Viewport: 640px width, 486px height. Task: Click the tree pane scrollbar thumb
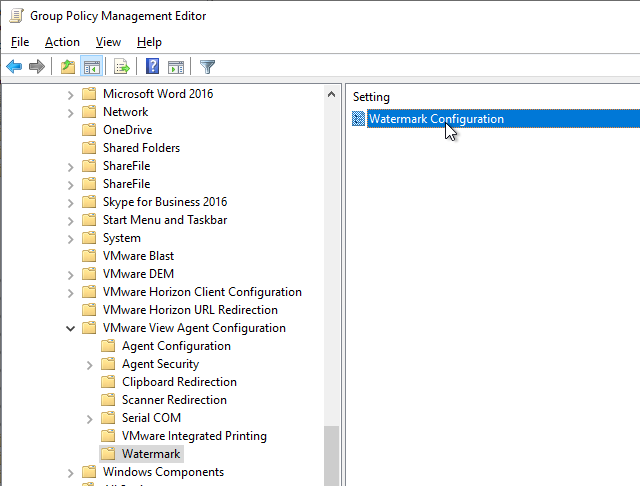pyautogui.click(x=331, y=456)
